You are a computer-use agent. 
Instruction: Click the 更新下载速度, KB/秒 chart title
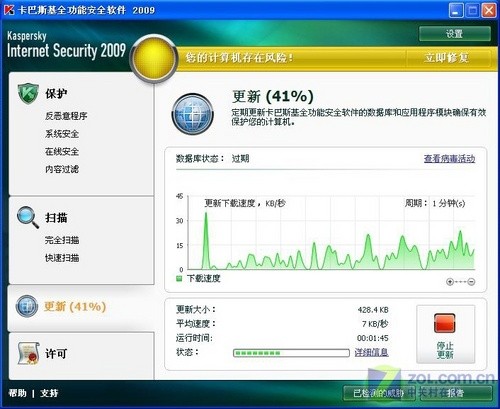(x=245, y=203)
